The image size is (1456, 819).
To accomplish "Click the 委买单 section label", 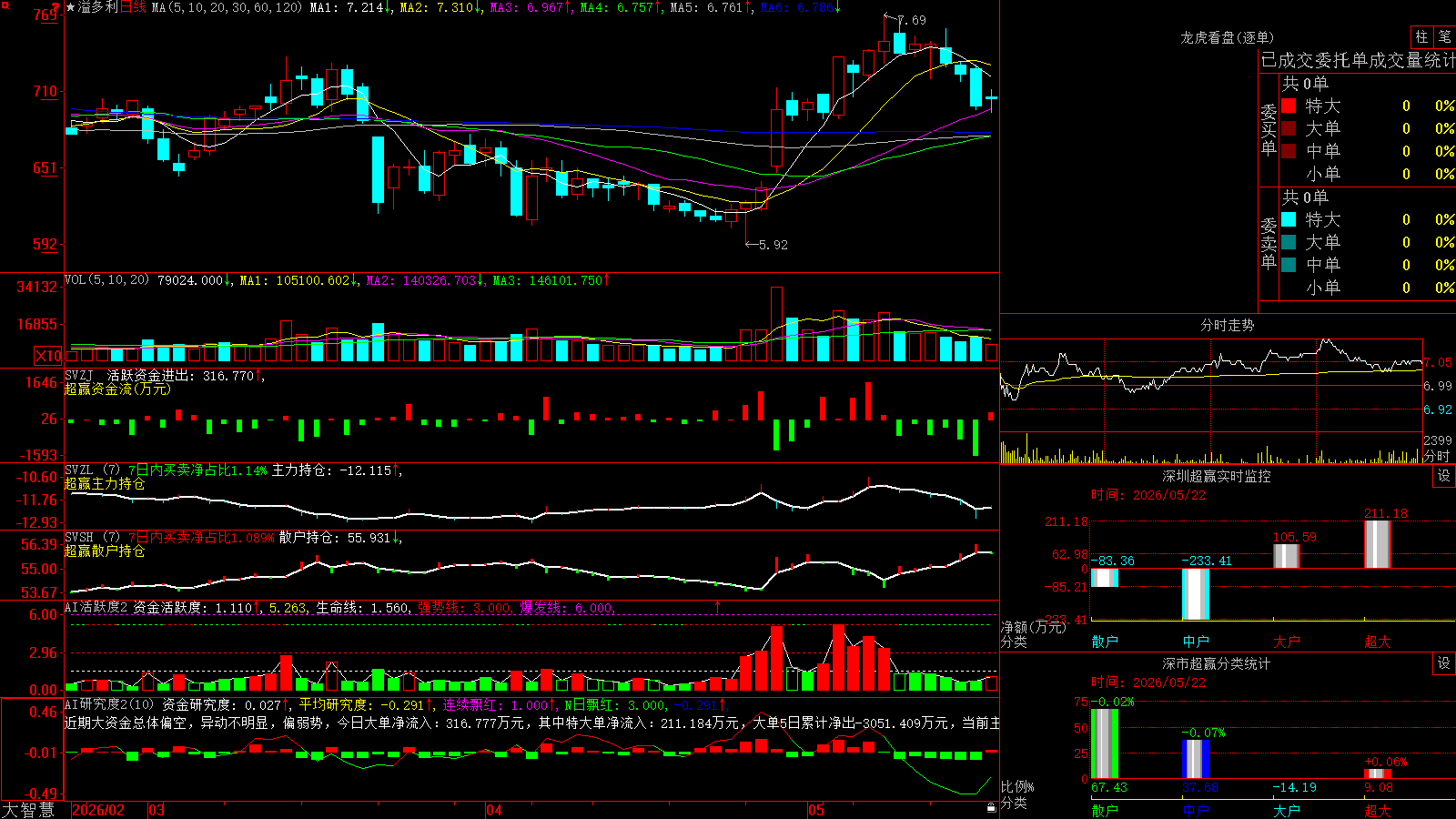I will (1269, 129).
